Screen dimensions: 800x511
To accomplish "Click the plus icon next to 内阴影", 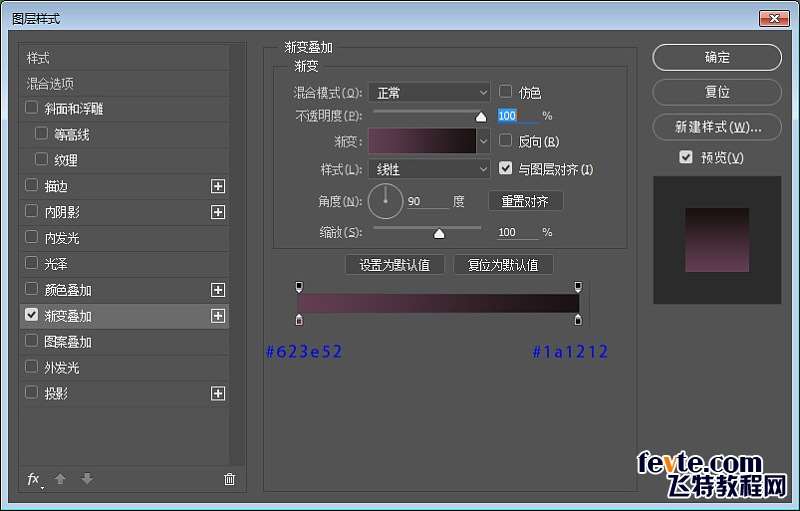I will tap(218, 212).
